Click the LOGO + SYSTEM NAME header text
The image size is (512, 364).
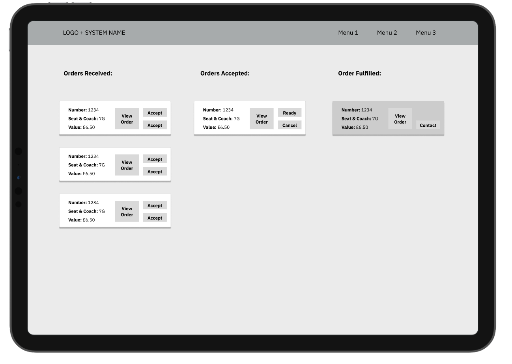(94, 33)
